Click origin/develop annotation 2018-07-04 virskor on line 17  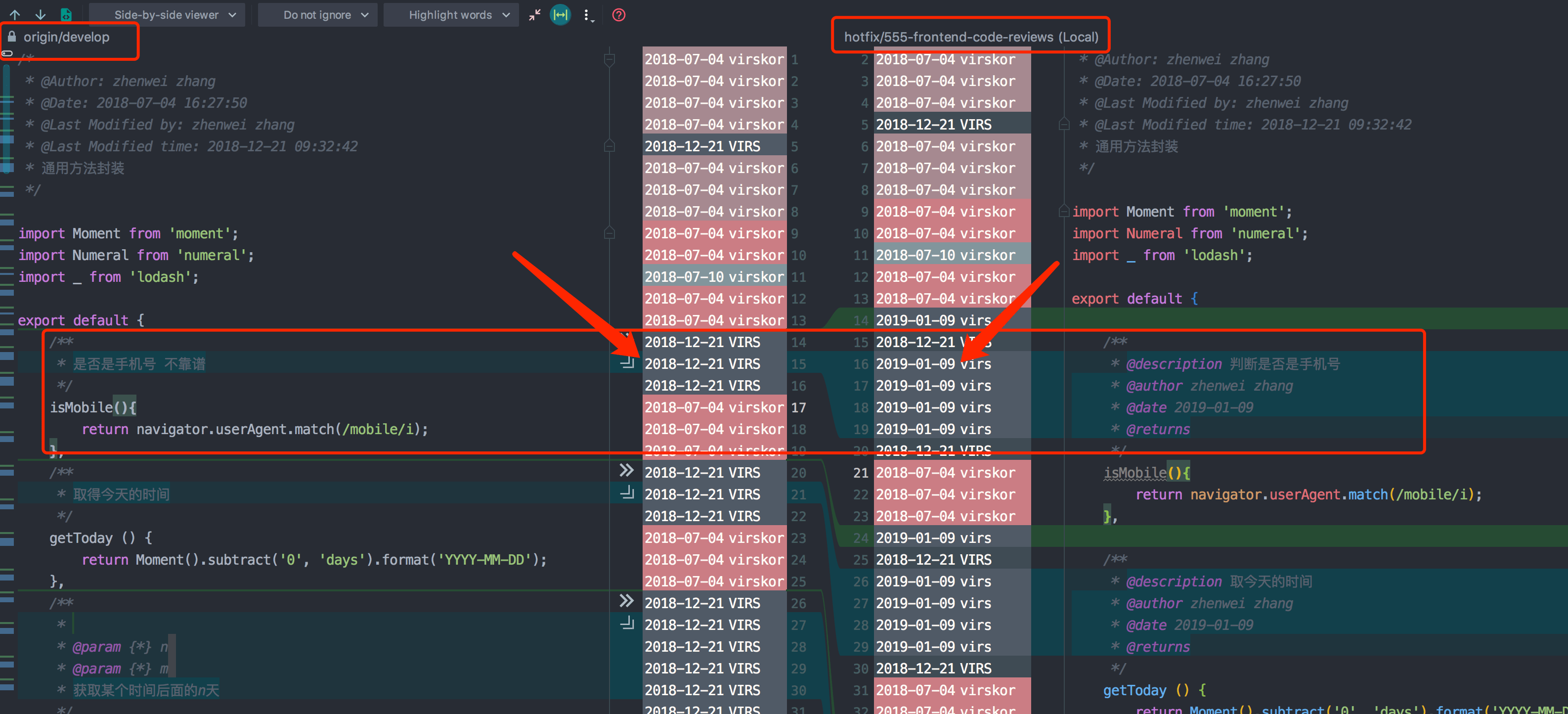[715, 407]
